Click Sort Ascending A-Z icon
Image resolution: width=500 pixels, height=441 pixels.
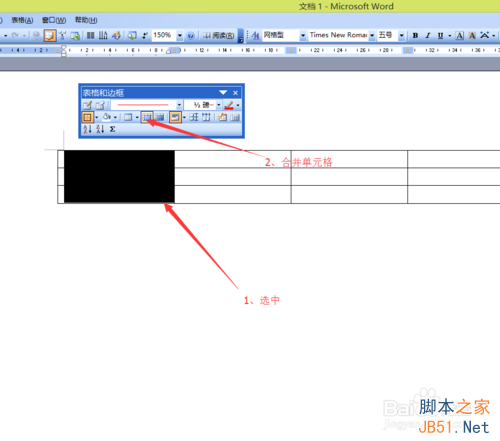click(87, 129)
